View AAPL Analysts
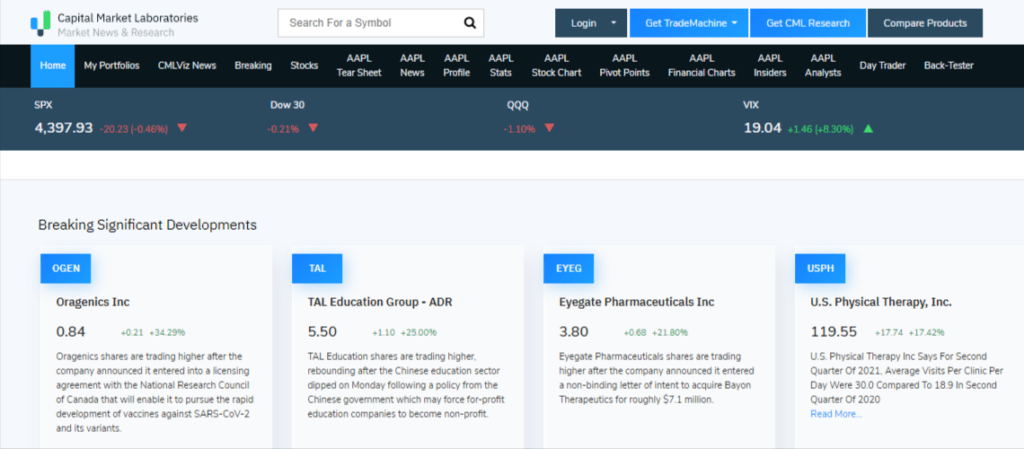This screenshot has height=449, width=1024. click(x=823, y=65)
